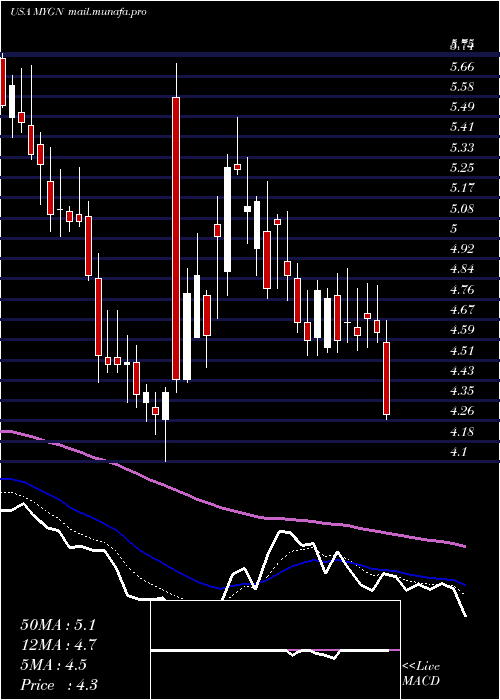Screen dimensions: 500x700
Task: Click the tallest red candlestick body
Action: [176, 238]
